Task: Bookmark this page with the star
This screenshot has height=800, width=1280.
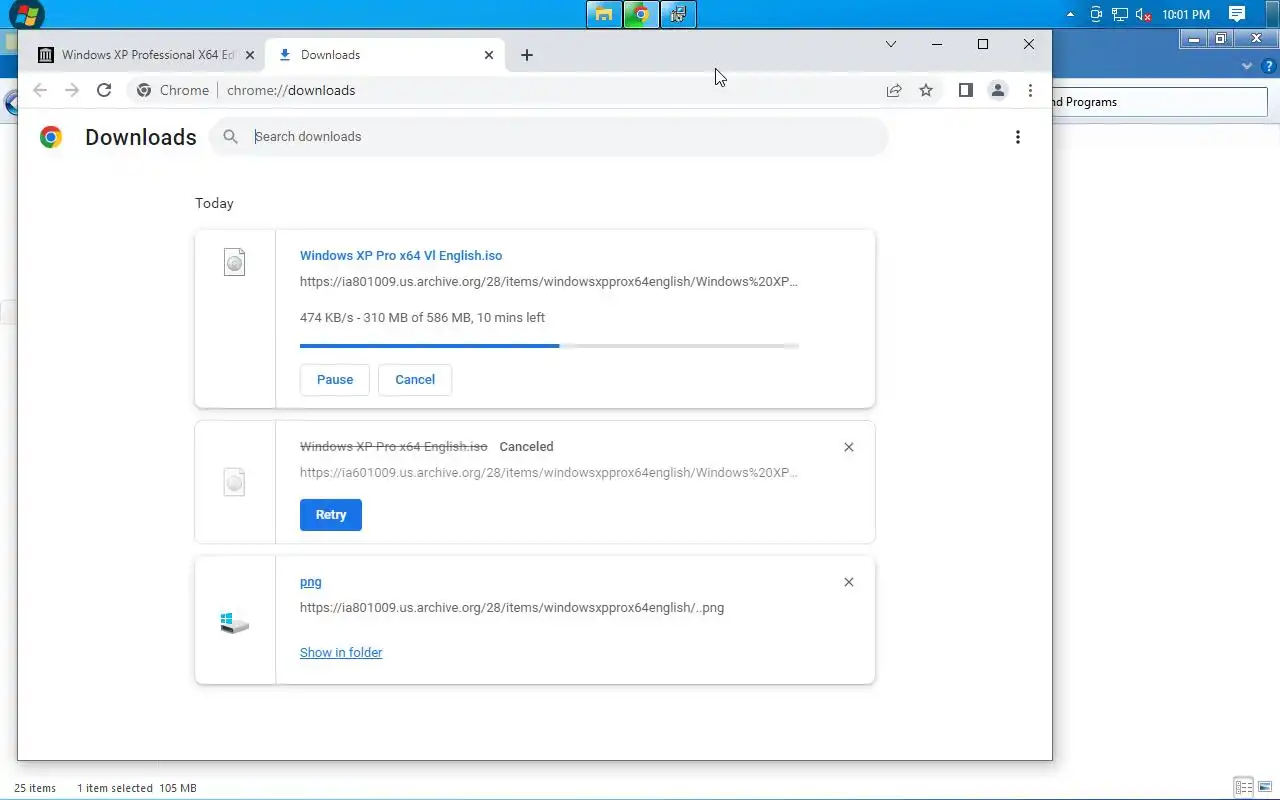Action: click(x=926, y=90)
